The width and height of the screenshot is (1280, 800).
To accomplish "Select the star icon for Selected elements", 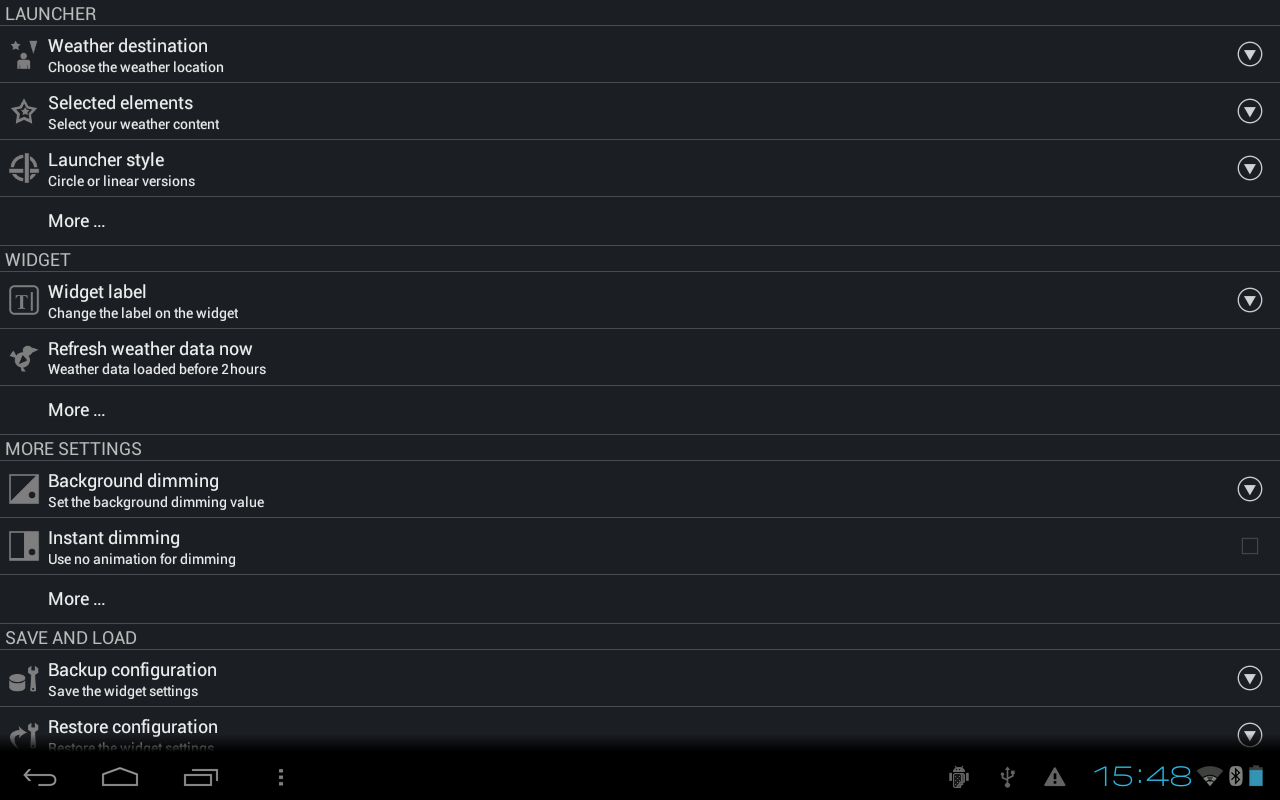I will (x=24, y=111).
